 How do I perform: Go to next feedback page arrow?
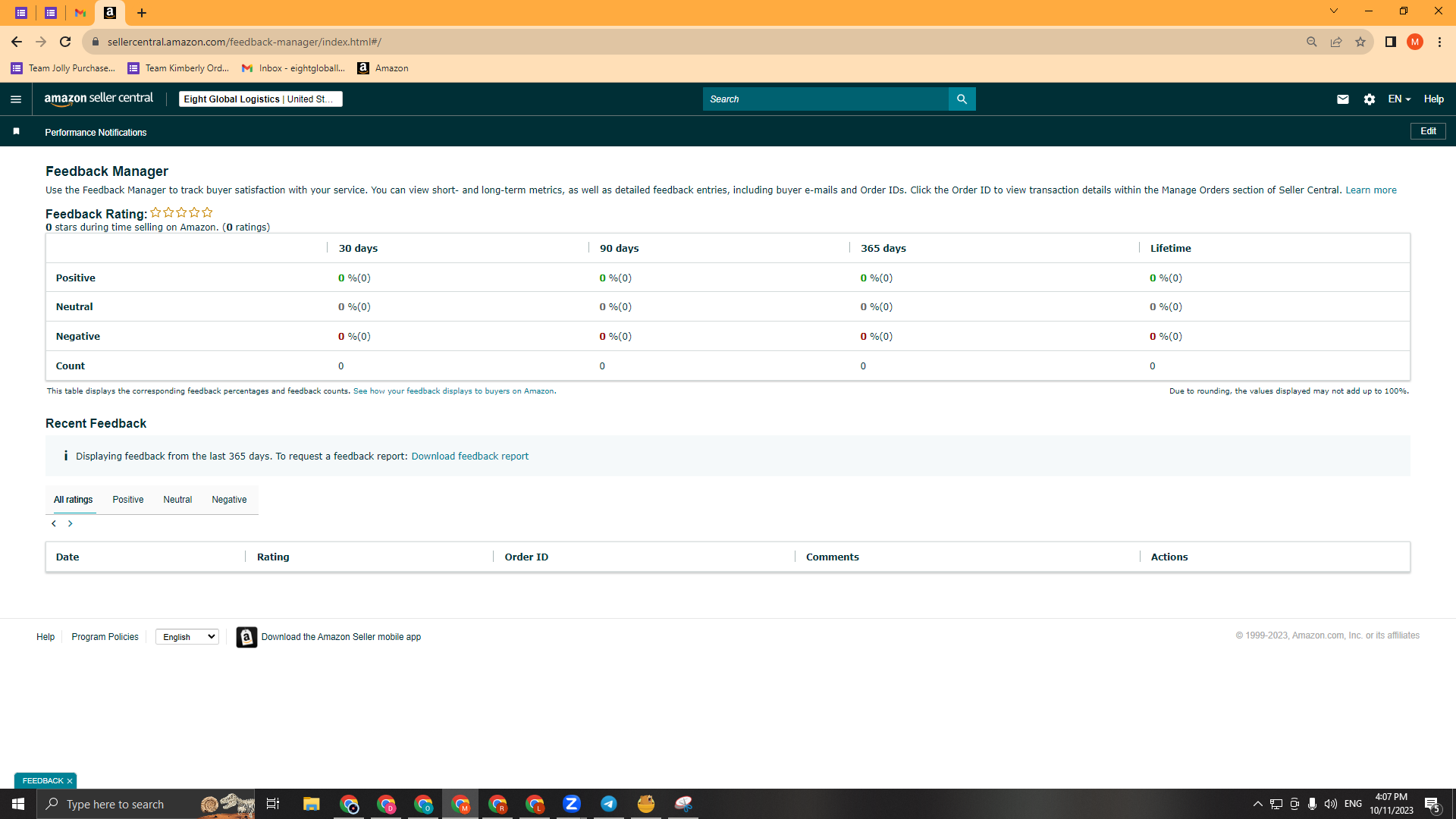[x=71, y=524]
